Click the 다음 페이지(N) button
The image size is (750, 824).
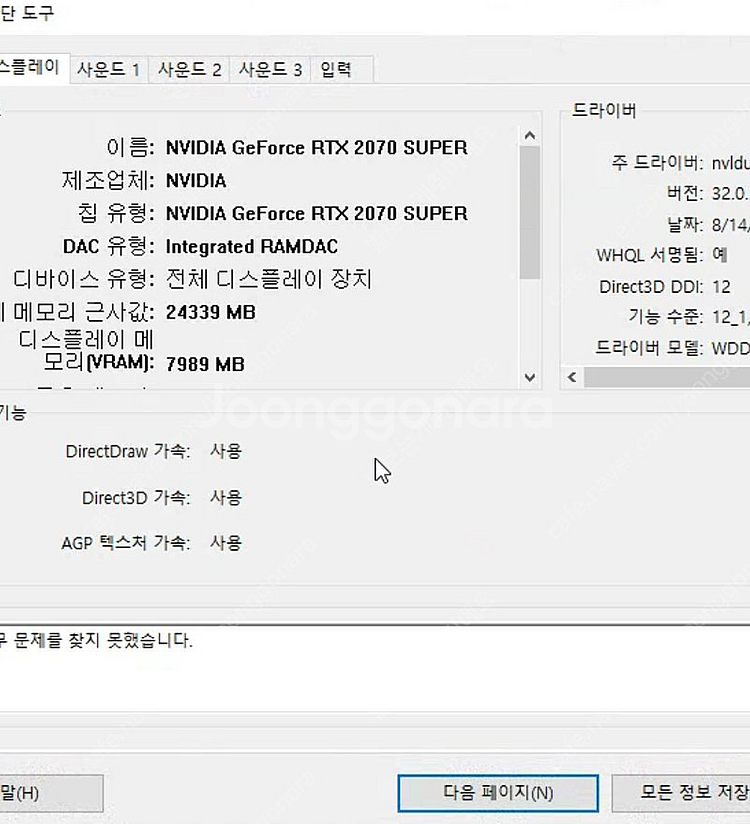[x=498, y=792]
